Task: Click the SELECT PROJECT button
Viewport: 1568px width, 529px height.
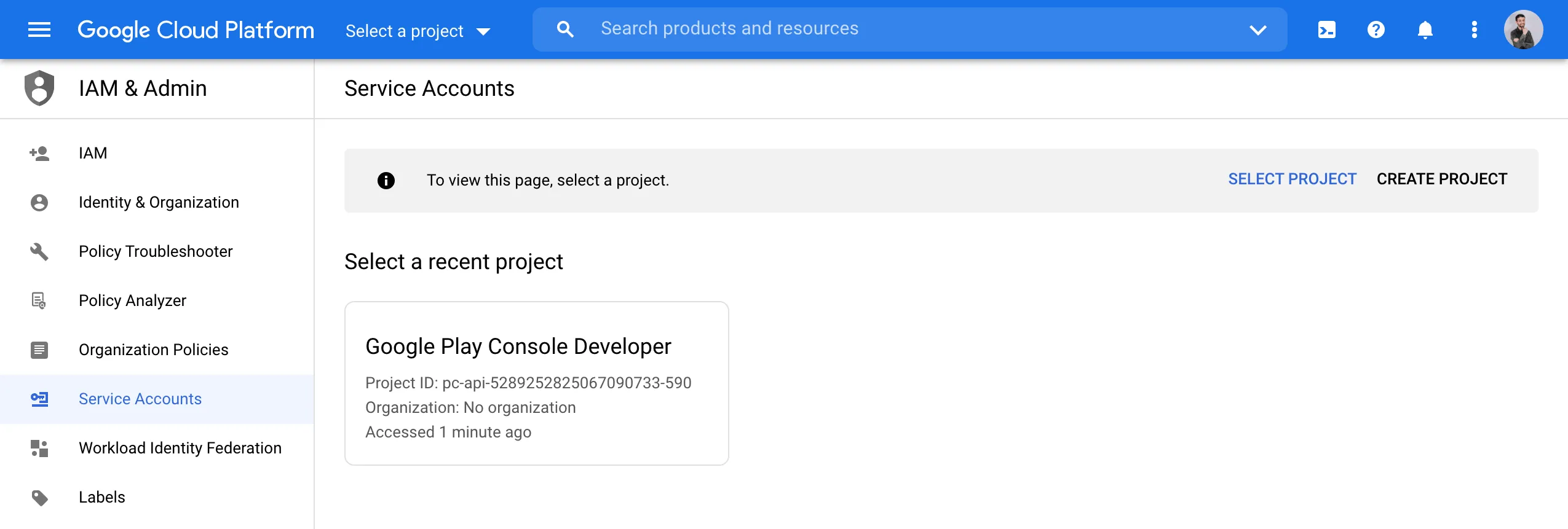Action: click(1292, 179)
